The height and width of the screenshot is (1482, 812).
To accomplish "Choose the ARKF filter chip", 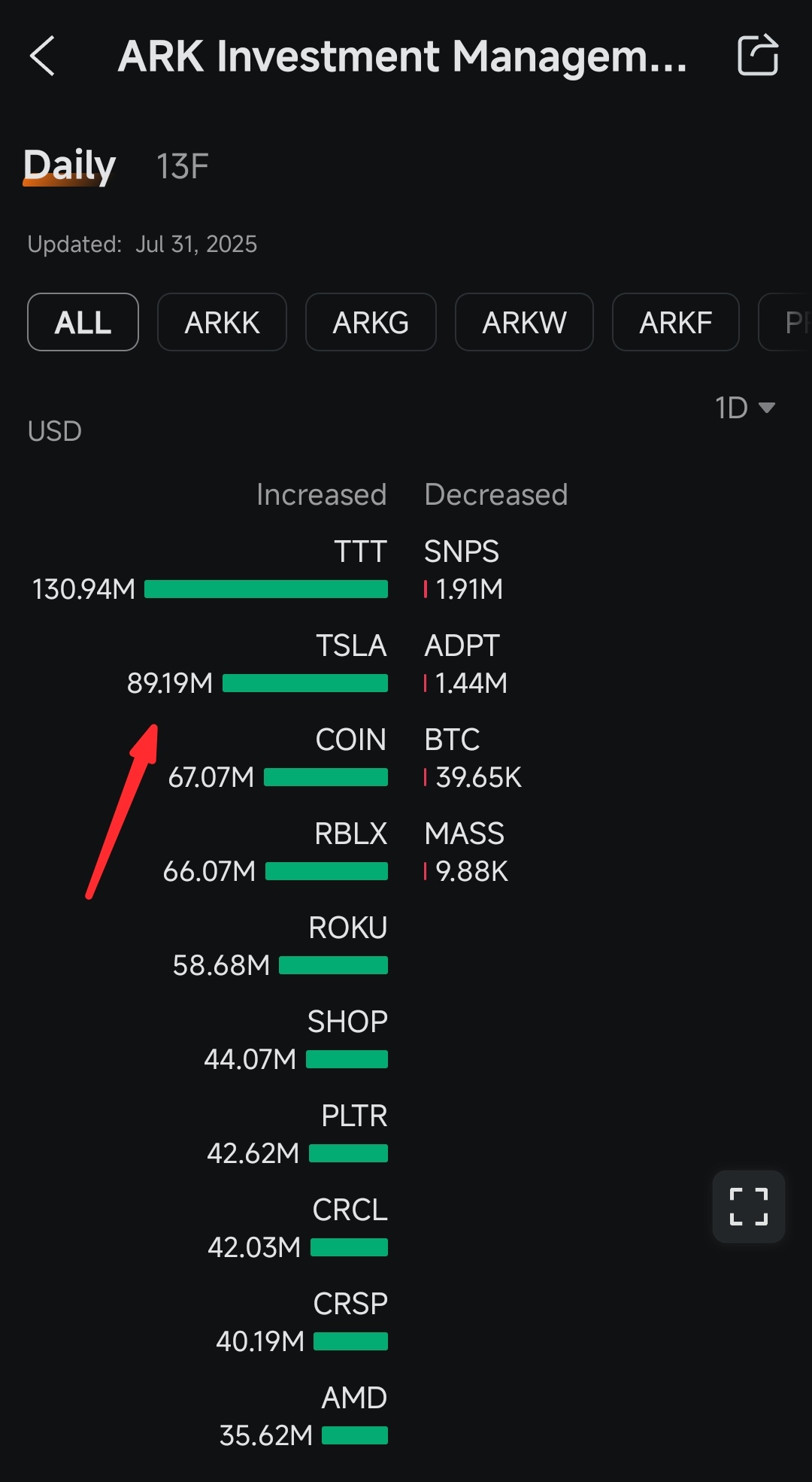I will [675, 322].
